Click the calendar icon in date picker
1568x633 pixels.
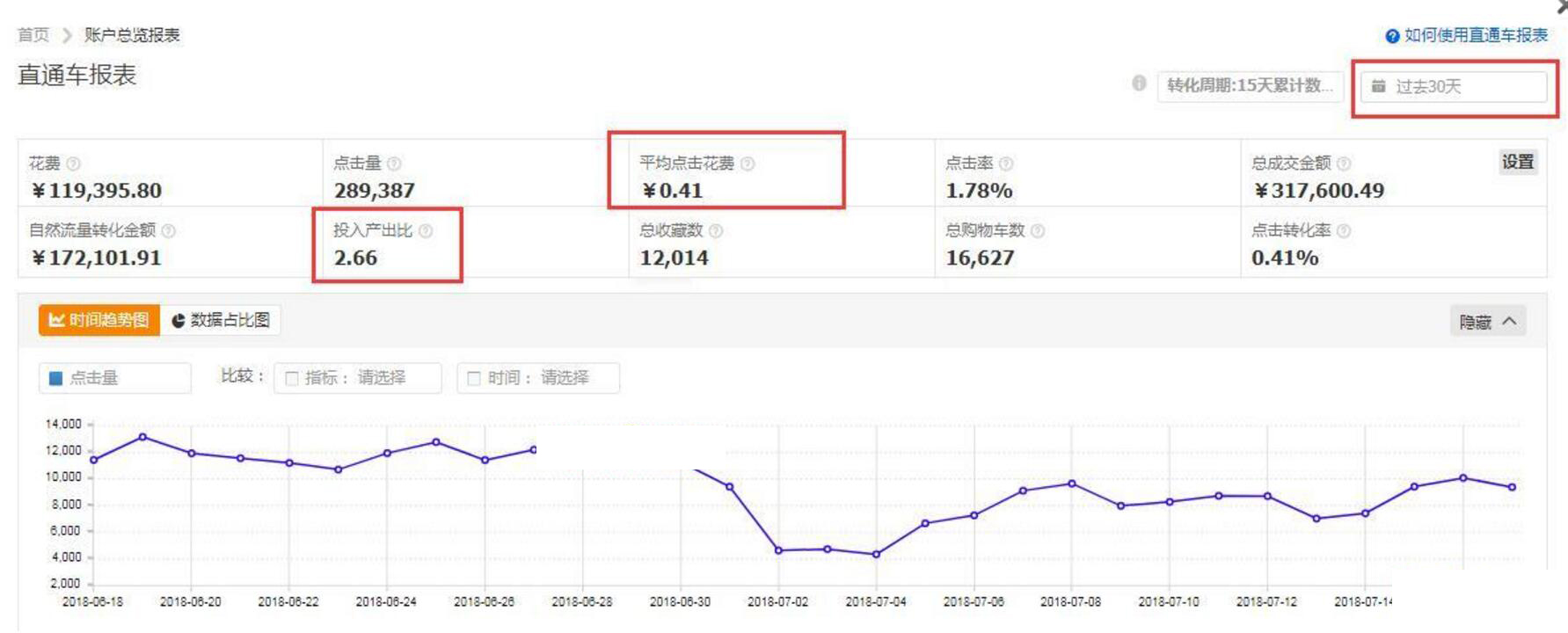(x=1379, y=86)
